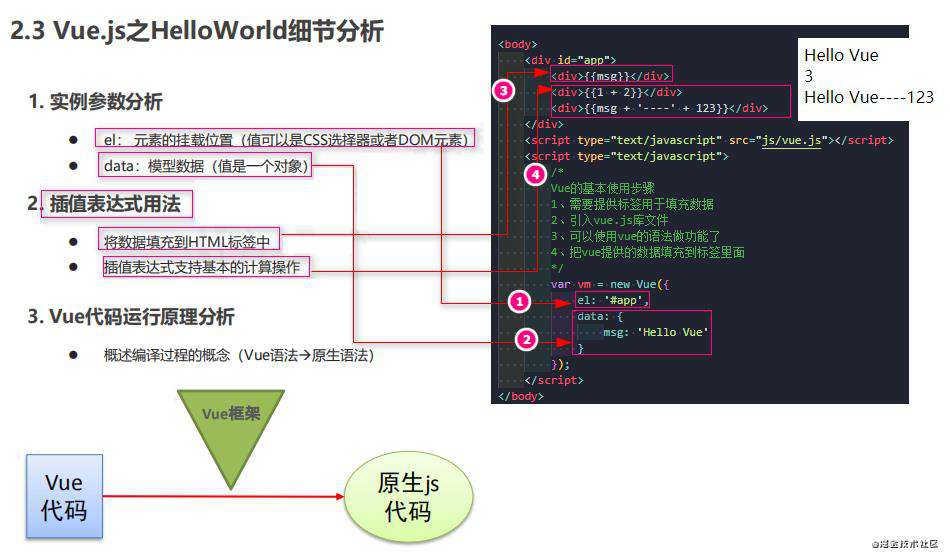The width and height of the screenshot is (950, 559).
Task: Click the closing '</script>' tag
Action: [x=554, y=380]
